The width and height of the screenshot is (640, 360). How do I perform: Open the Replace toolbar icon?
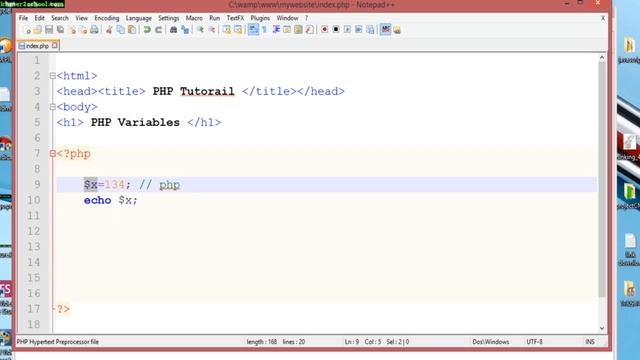coord(185,30)
